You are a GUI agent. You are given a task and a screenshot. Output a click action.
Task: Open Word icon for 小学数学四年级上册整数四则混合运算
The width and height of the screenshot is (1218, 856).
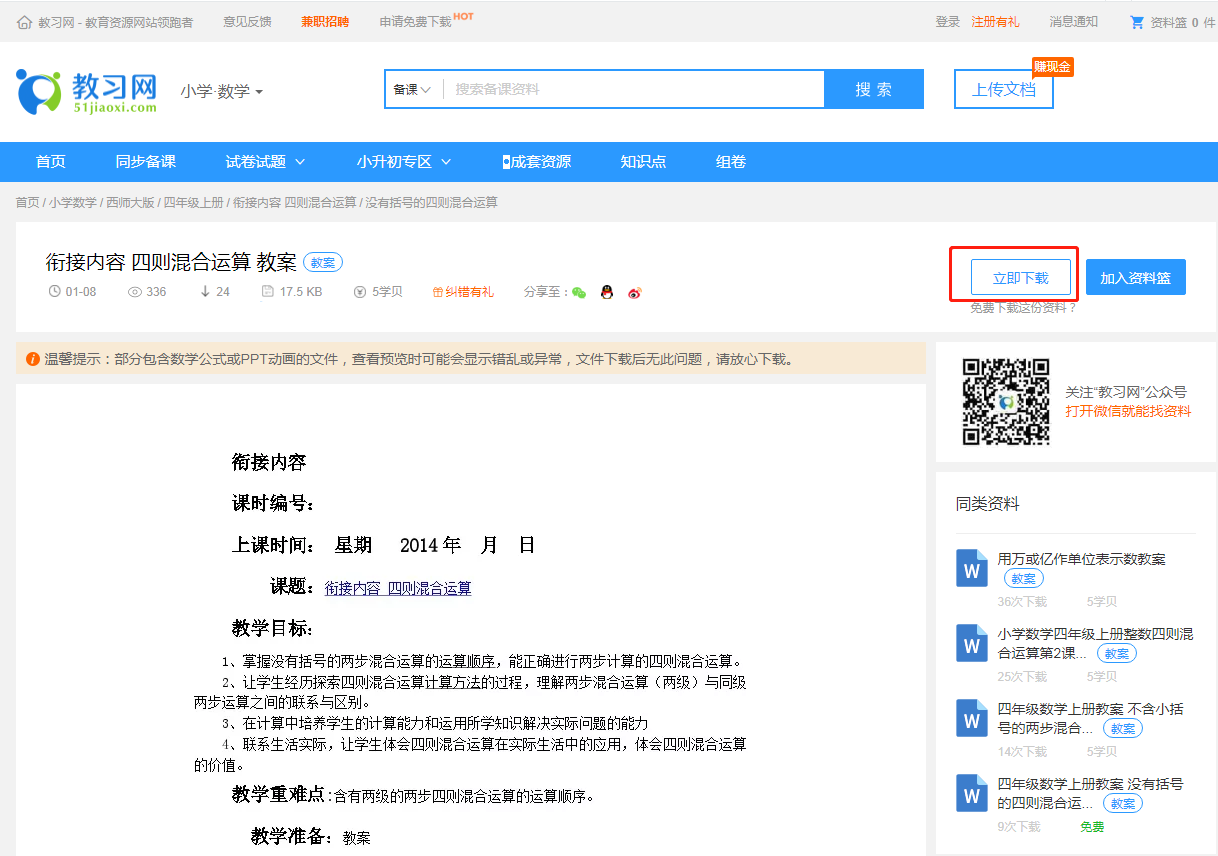pos(972,642)
